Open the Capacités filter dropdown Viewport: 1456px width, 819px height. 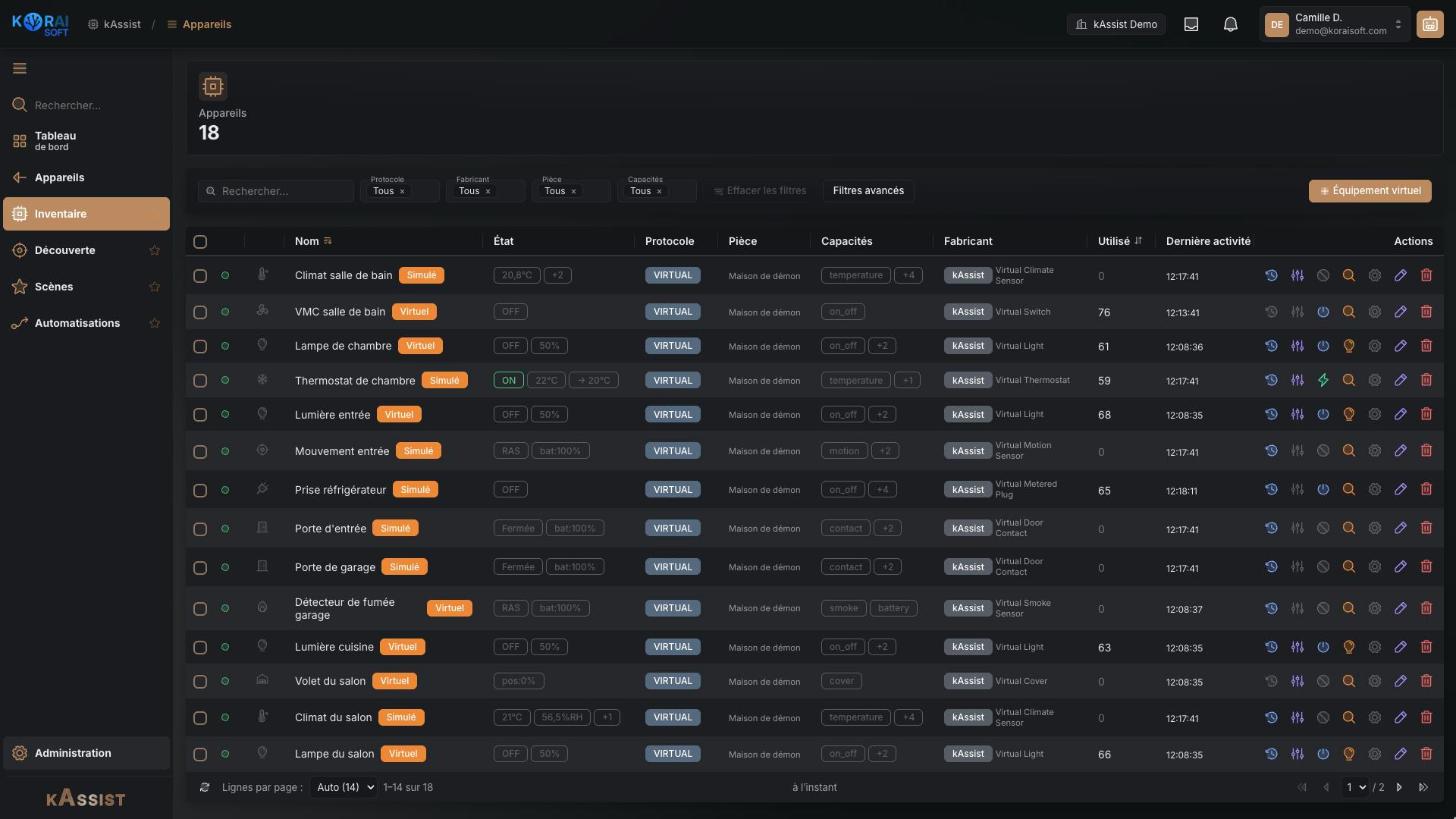point(656,190)
